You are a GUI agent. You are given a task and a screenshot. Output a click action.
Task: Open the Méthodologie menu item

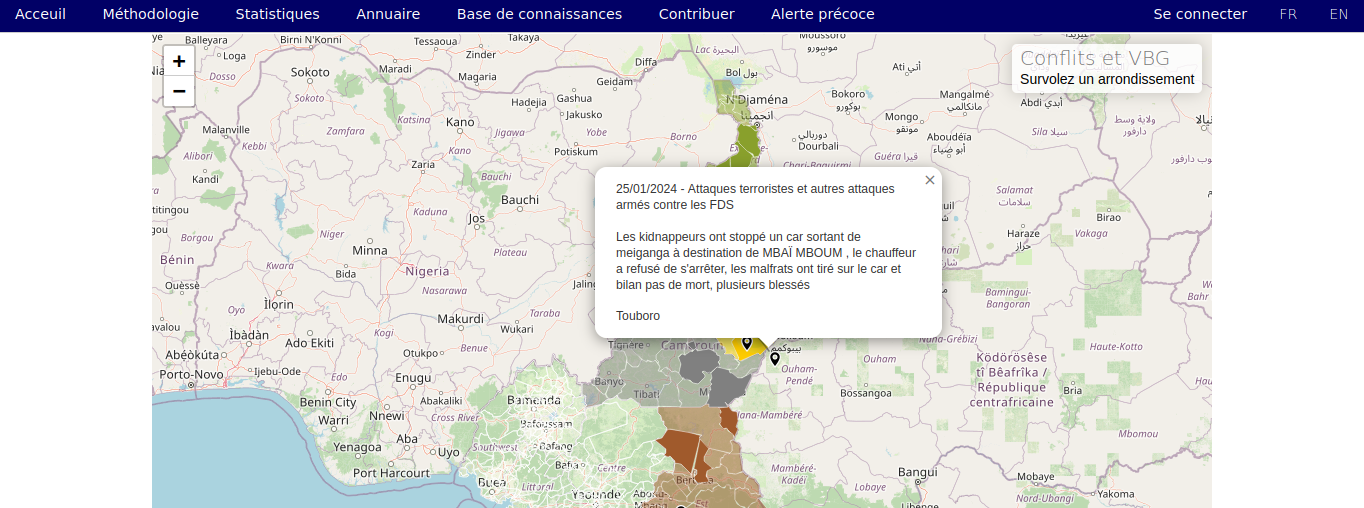point(151,14)
